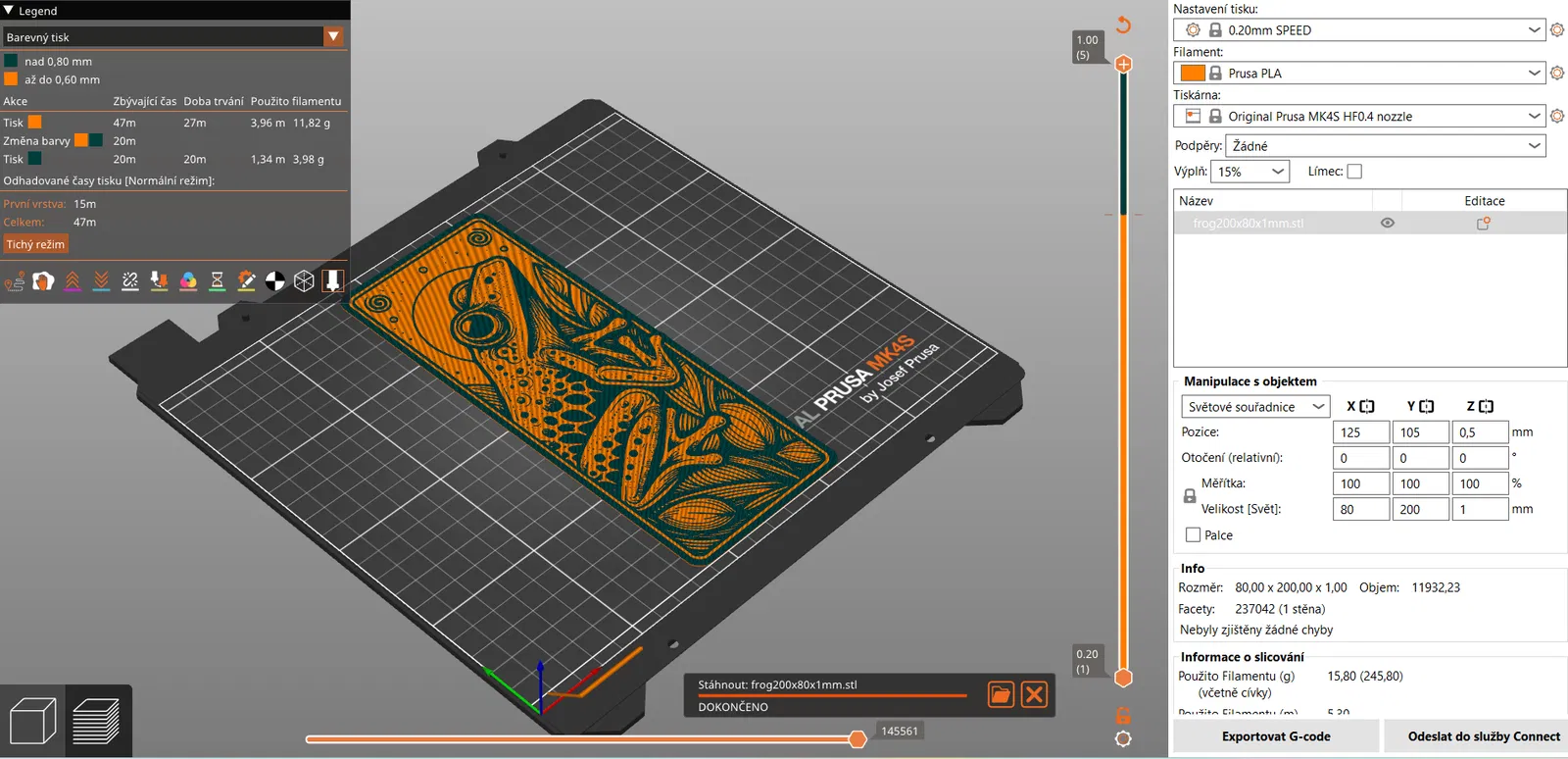Open Světové souřadnice coordinate system dropdown
The image size is (1568, 759).
(x=1255, y=406)
